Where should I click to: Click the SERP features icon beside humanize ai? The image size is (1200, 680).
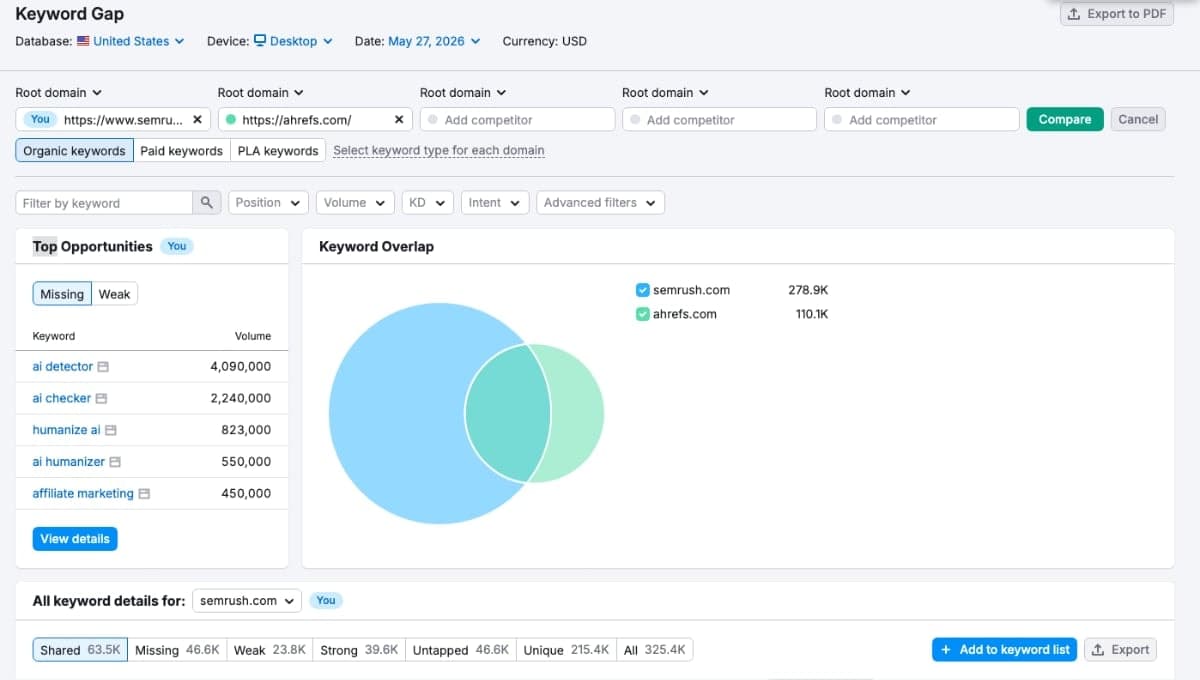111,430
